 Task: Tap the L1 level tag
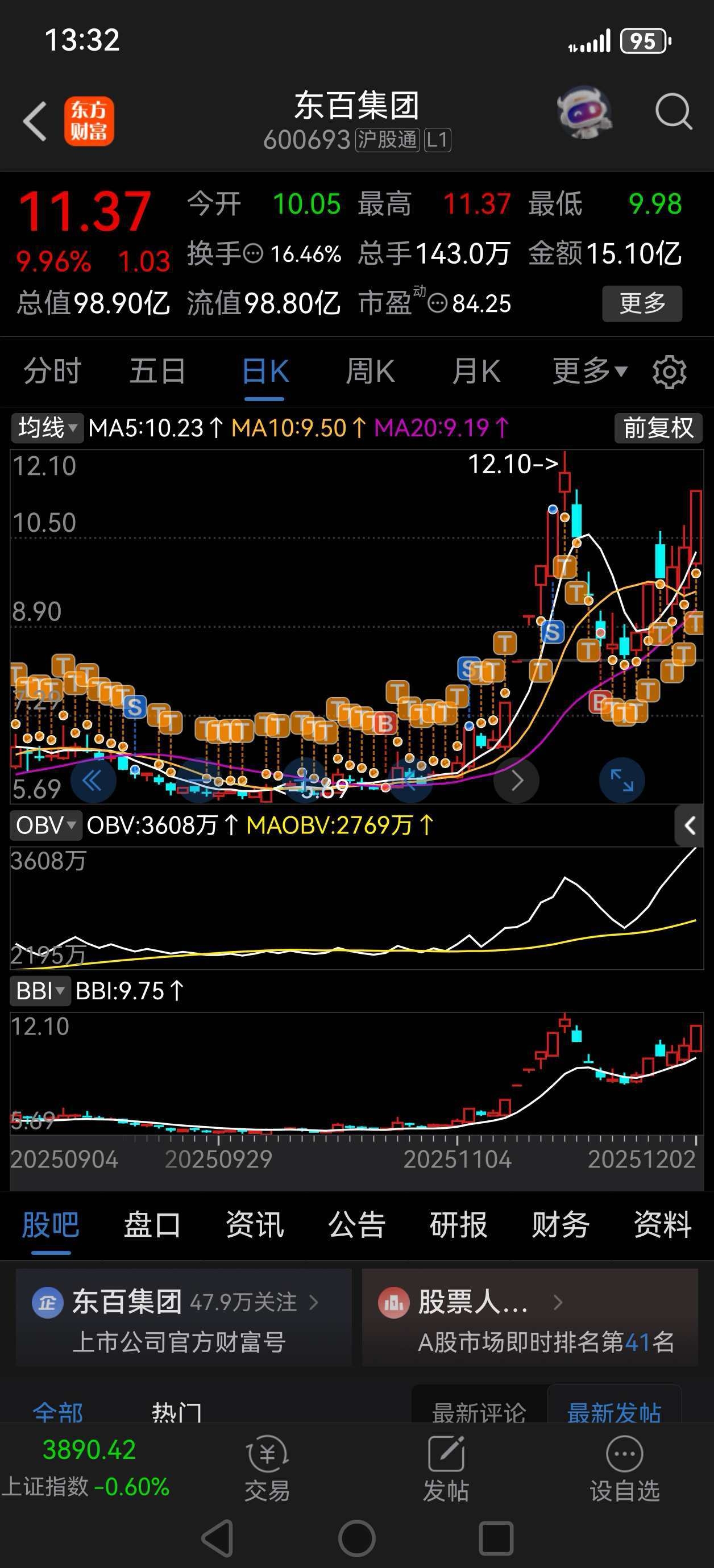(437, 140)
